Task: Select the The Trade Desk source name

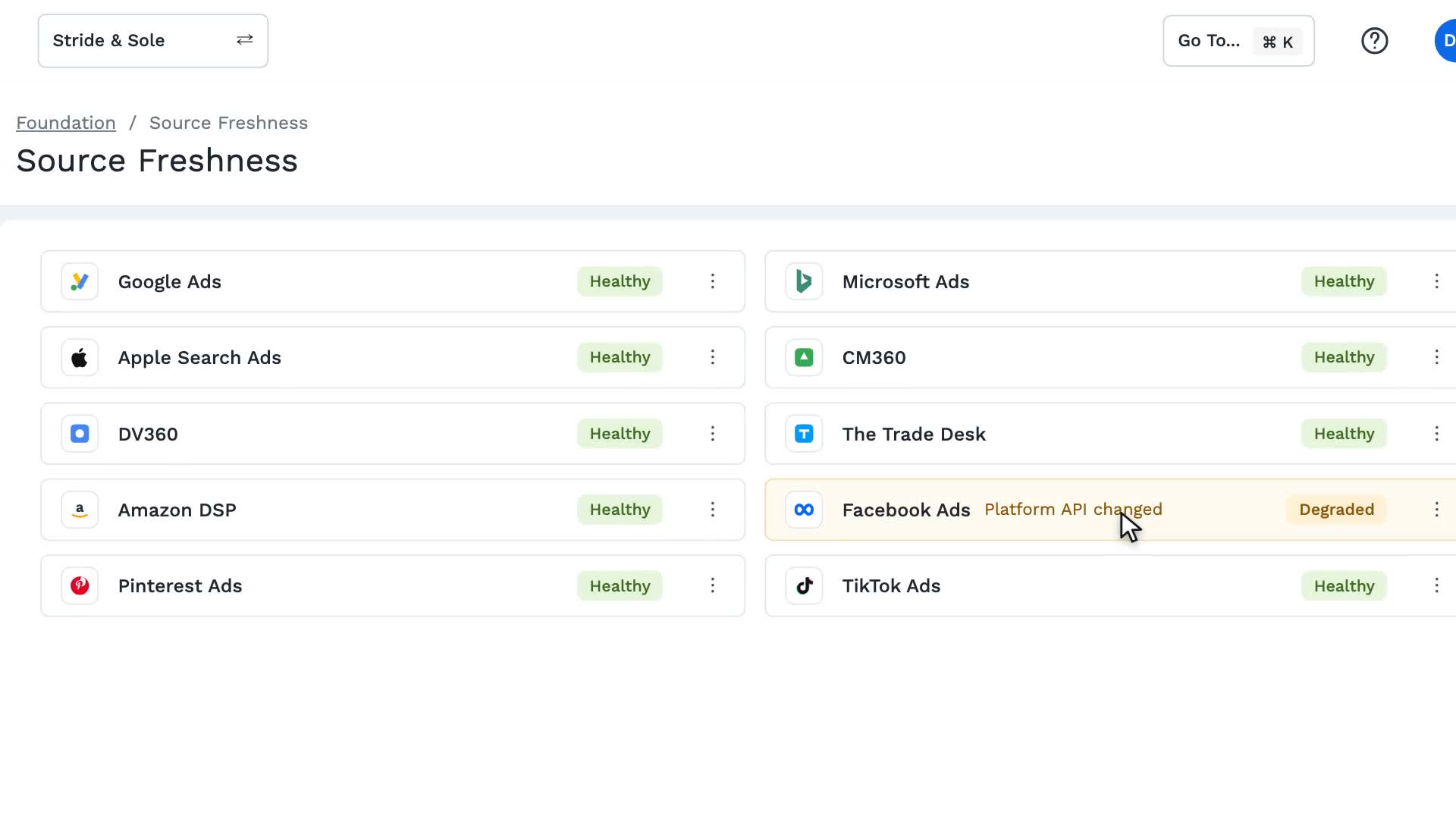Action: point(914,435)
